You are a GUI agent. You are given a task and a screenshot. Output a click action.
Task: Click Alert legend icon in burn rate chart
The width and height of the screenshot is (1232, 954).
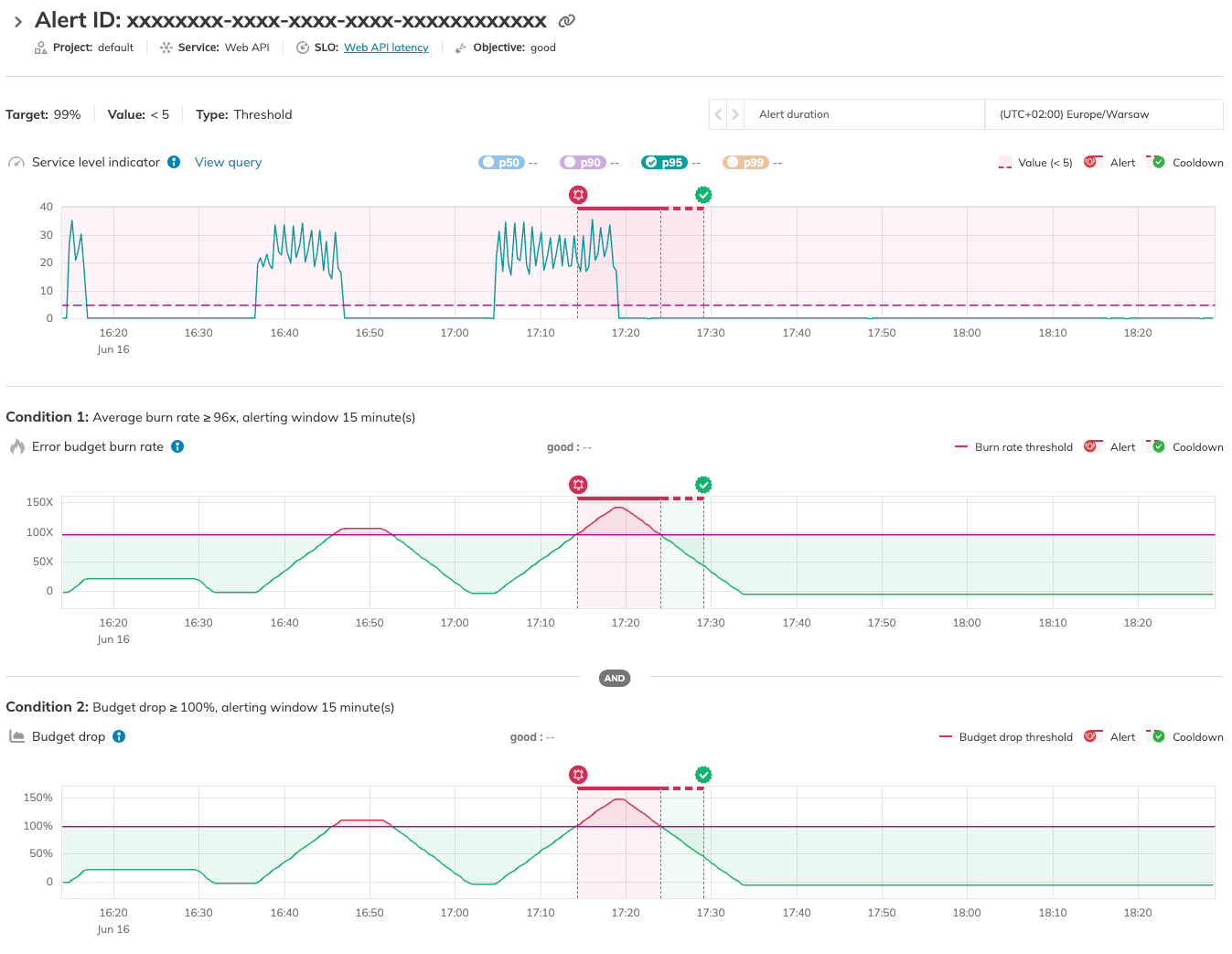[1092, 446]
